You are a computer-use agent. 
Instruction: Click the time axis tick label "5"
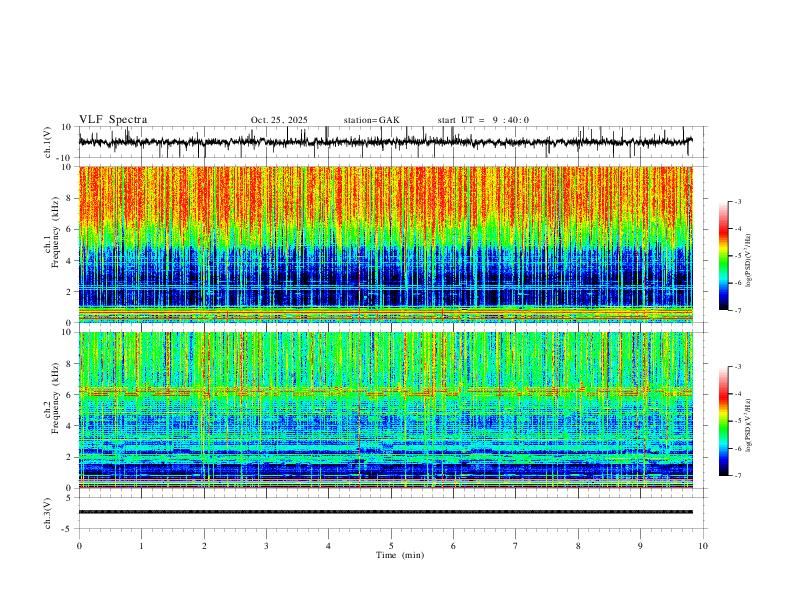click(x=391, y=546)
